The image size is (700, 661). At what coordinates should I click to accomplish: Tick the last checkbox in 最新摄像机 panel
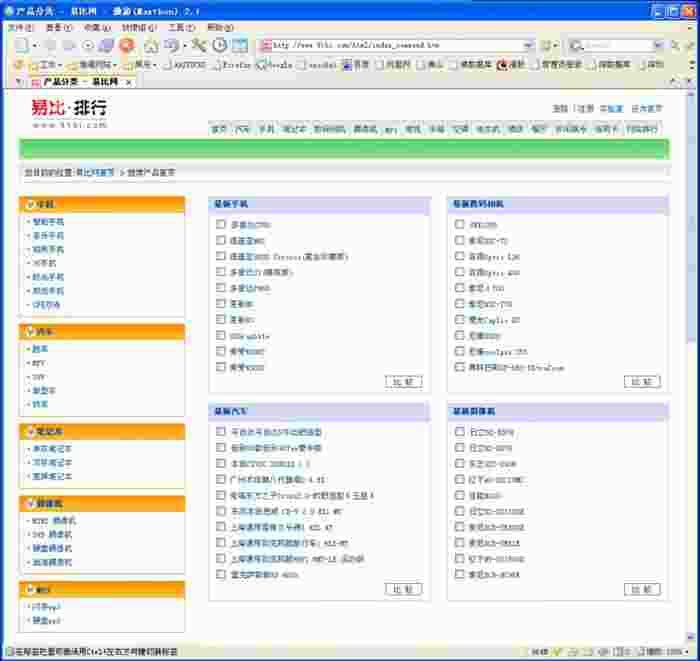point(459,574)
